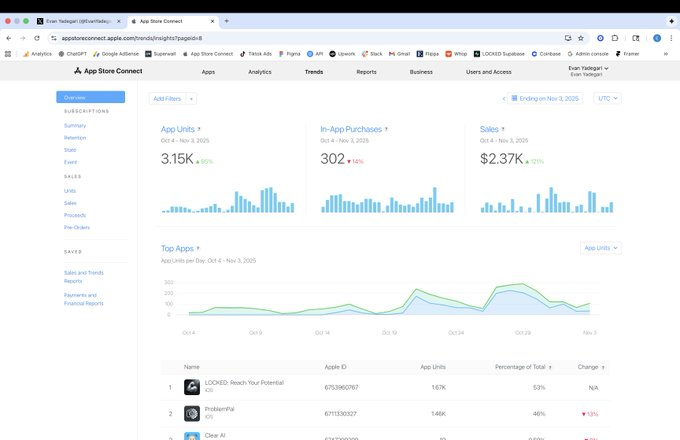Open Sales and Trends Reports link

84,277
